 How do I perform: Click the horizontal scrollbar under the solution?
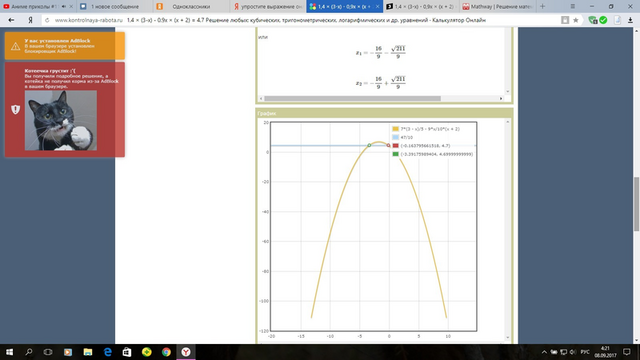pos(352,98)
